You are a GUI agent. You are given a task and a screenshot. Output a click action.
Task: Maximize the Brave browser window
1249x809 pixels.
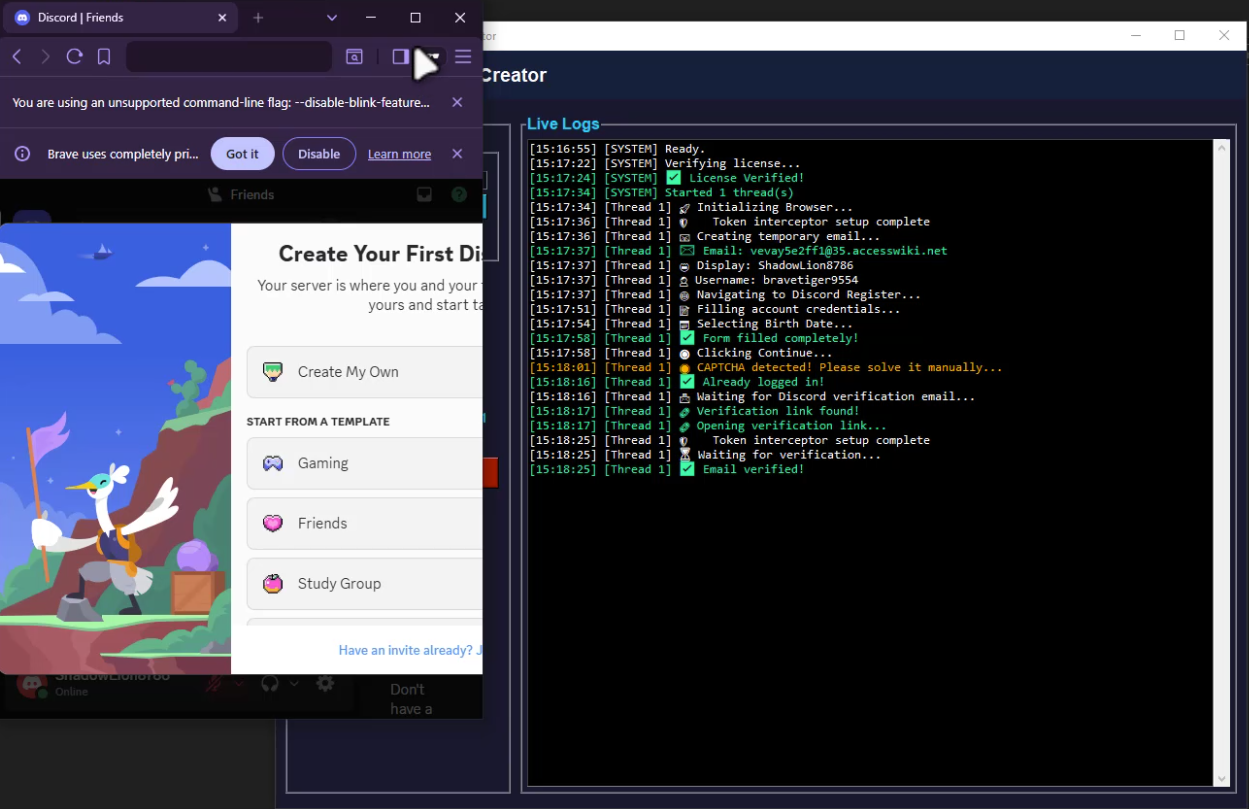click(415, 18)
